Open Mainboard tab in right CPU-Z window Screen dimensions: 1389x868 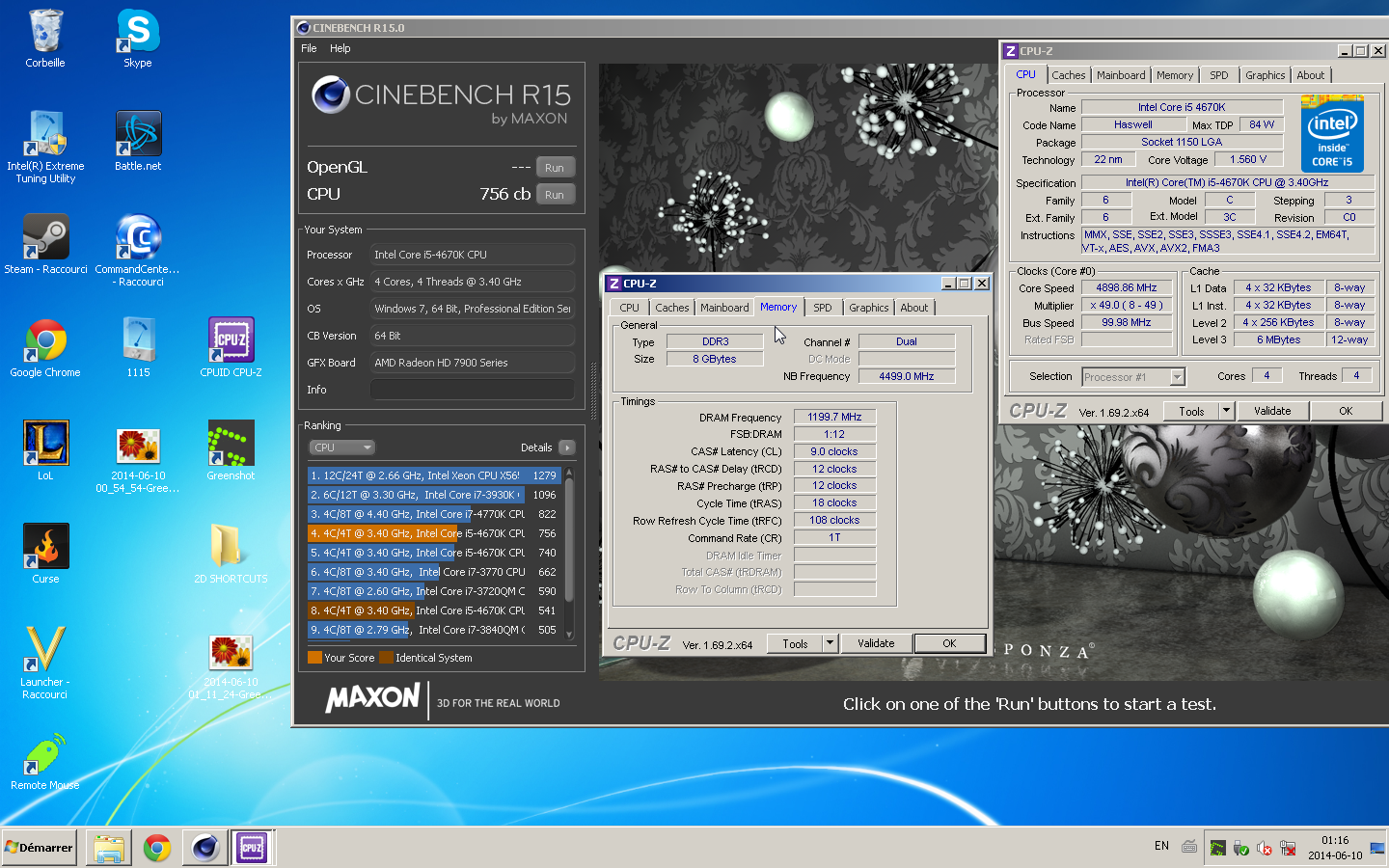[1121, 75]
